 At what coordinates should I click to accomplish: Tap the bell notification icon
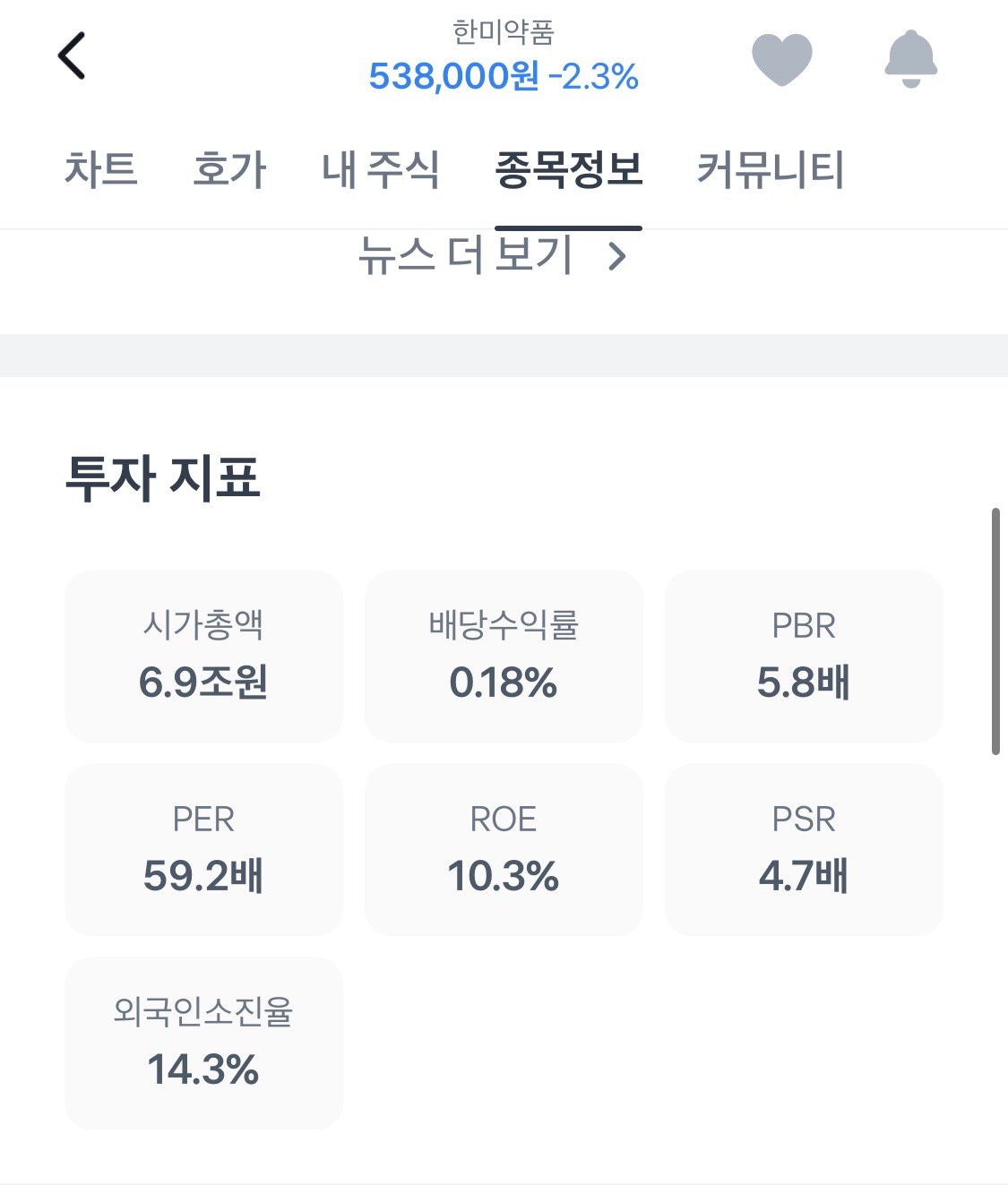pyautogui.click(x=910, y=58)
